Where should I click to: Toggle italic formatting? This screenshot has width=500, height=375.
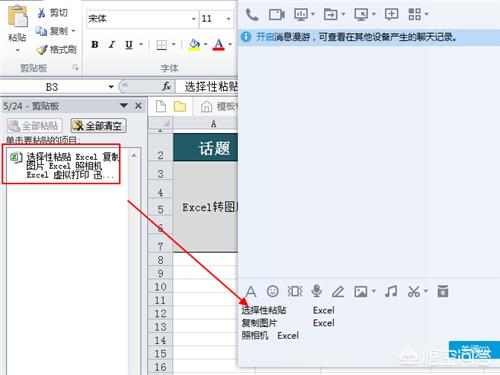[112, 44]
